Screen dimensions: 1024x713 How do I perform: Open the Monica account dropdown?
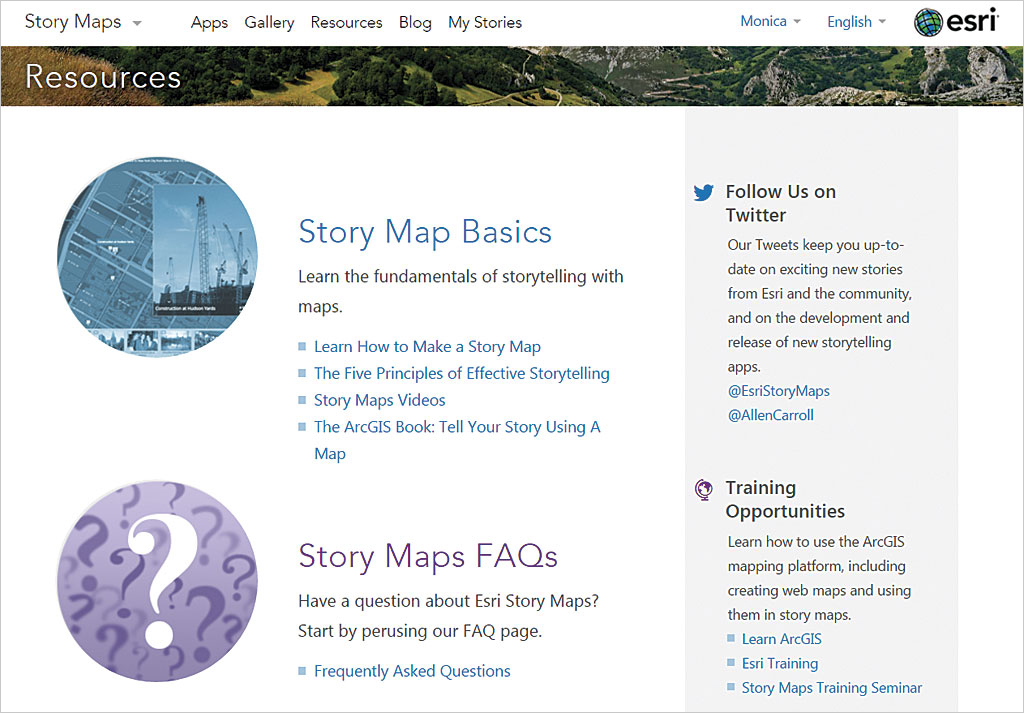770,22
